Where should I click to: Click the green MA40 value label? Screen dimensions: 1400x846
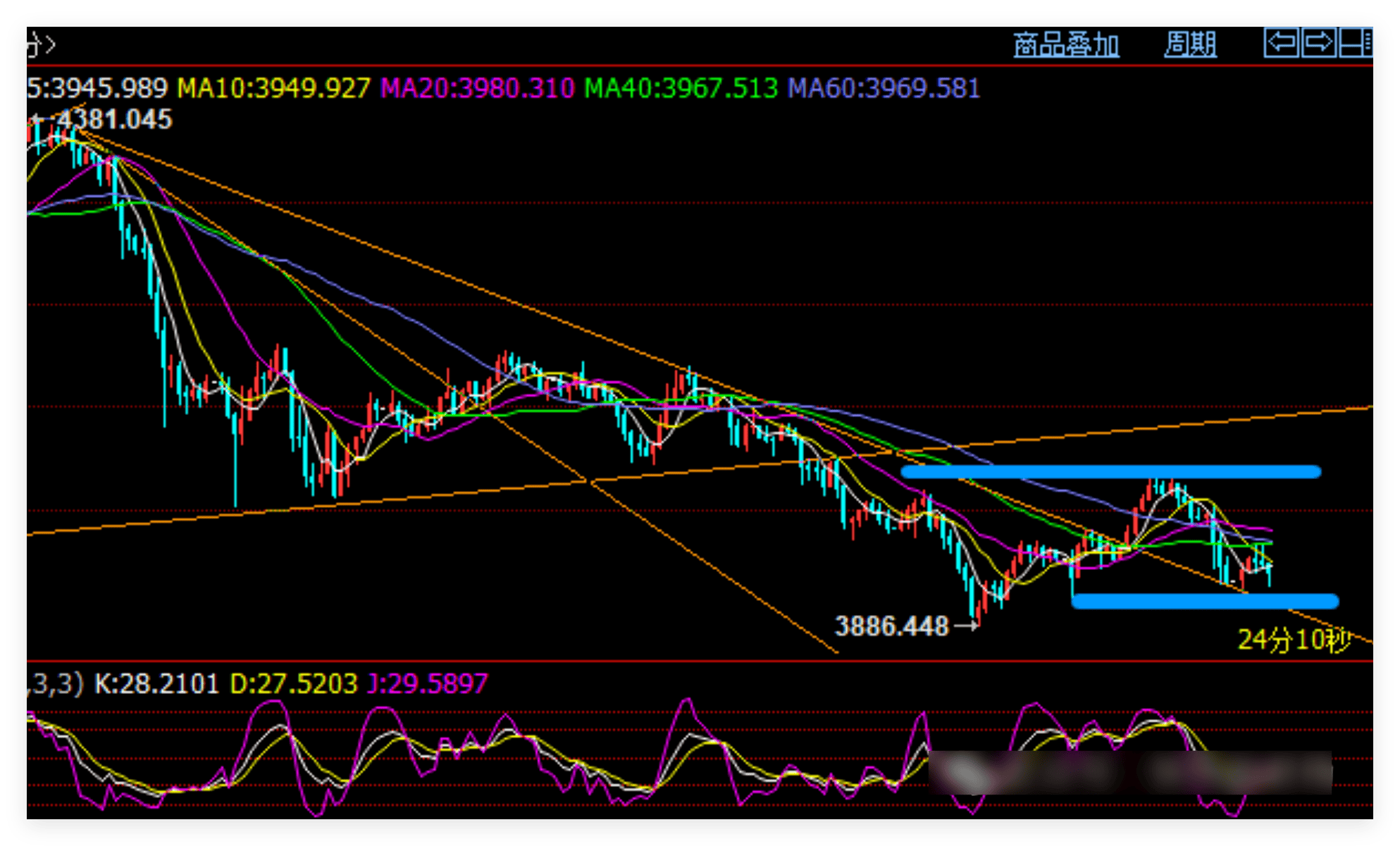681,89
